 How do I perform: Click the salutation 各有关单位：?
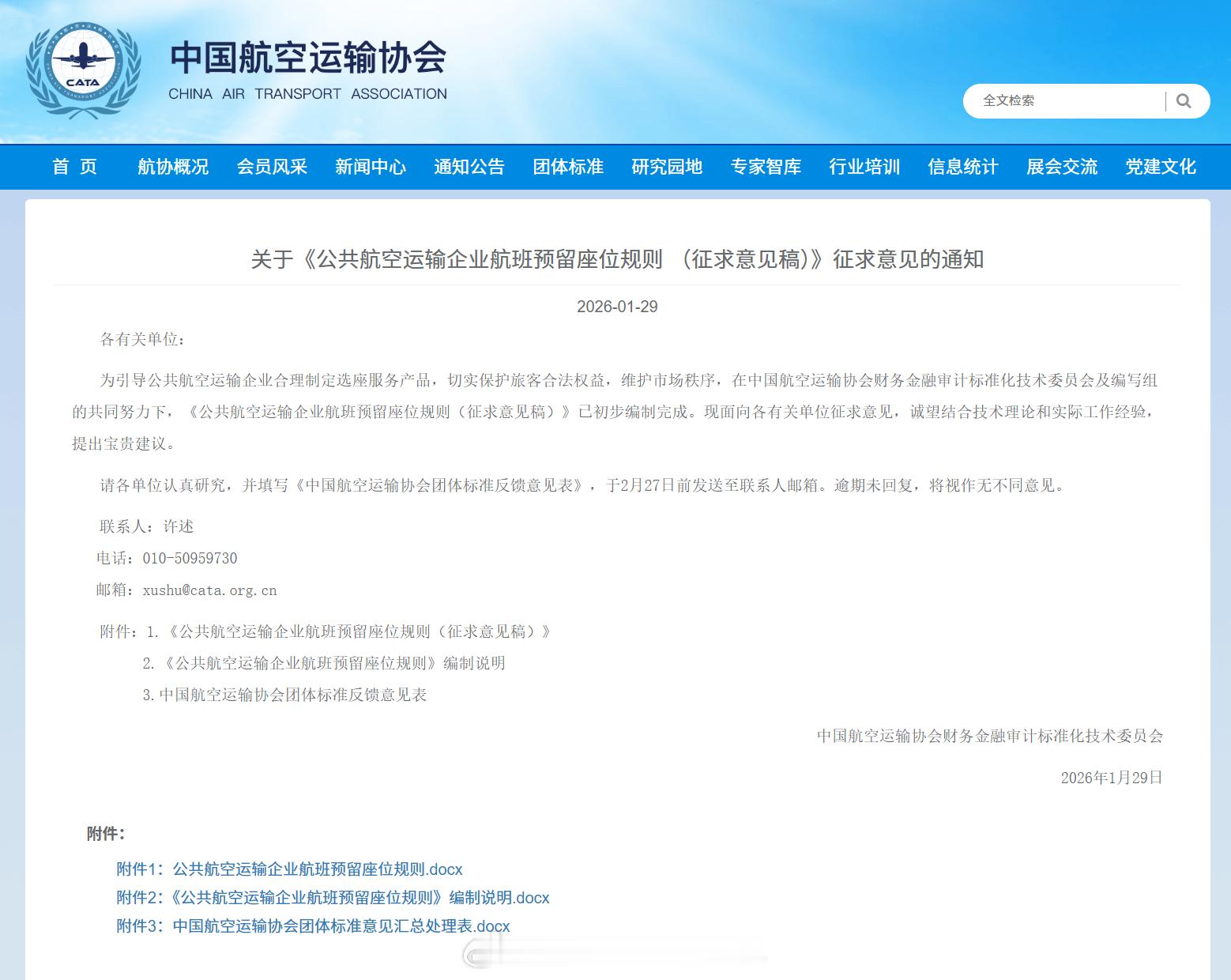tap(143, 340)
